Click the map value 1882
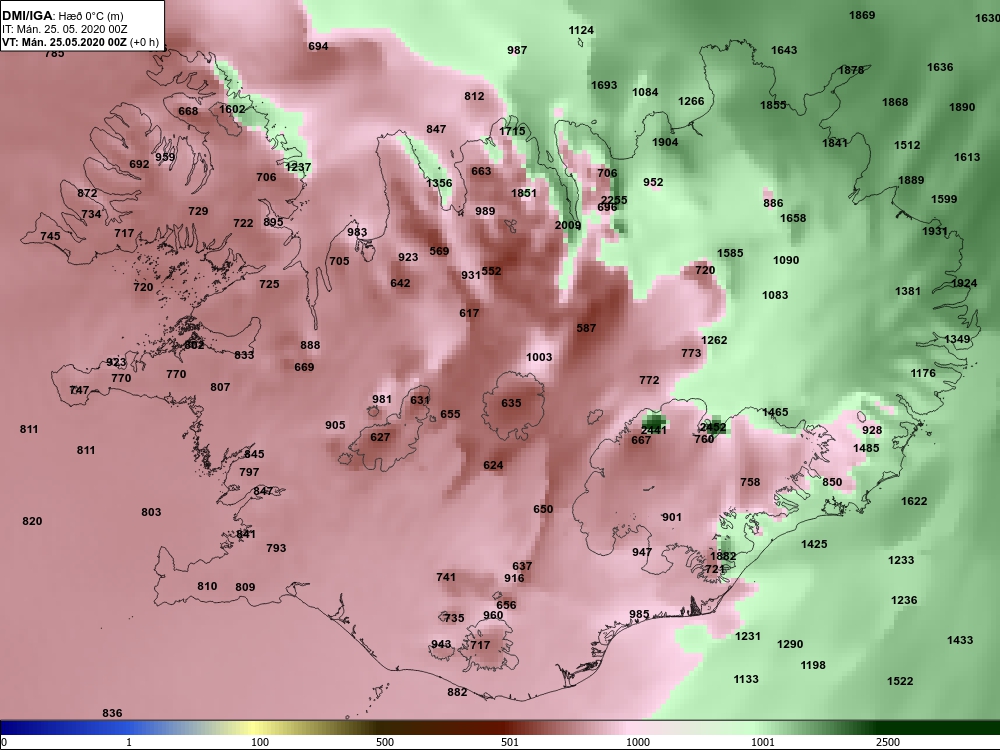 point(723,556)
